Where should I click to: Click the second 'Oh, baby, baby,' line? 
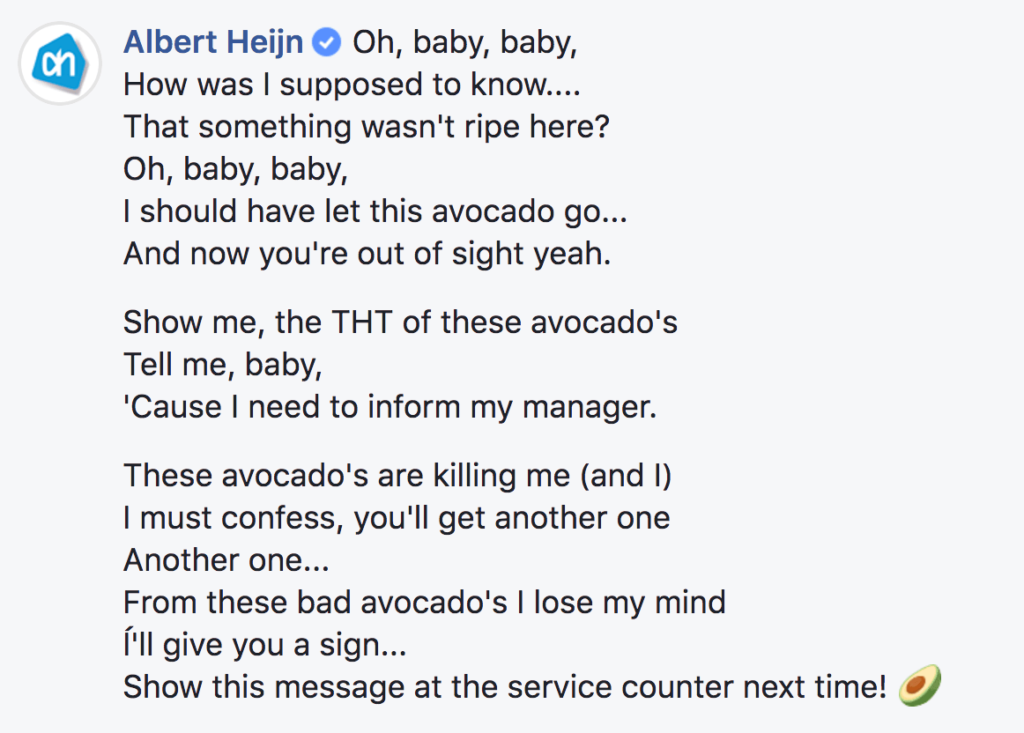(x=236, y=170)
